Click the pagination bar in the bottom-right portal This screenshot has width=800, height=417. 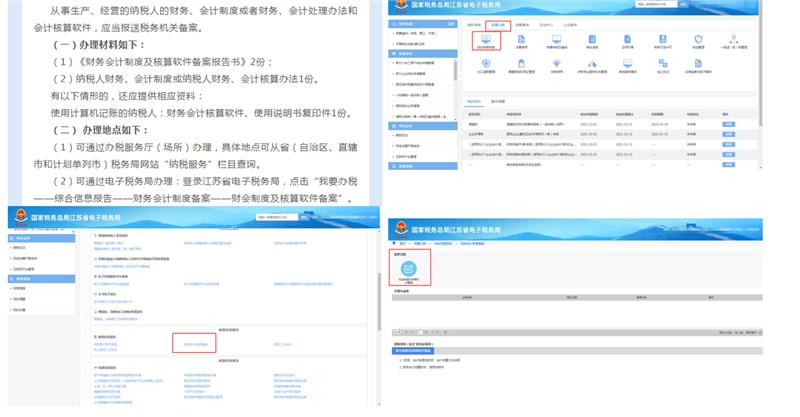click(x=577, y=332)
